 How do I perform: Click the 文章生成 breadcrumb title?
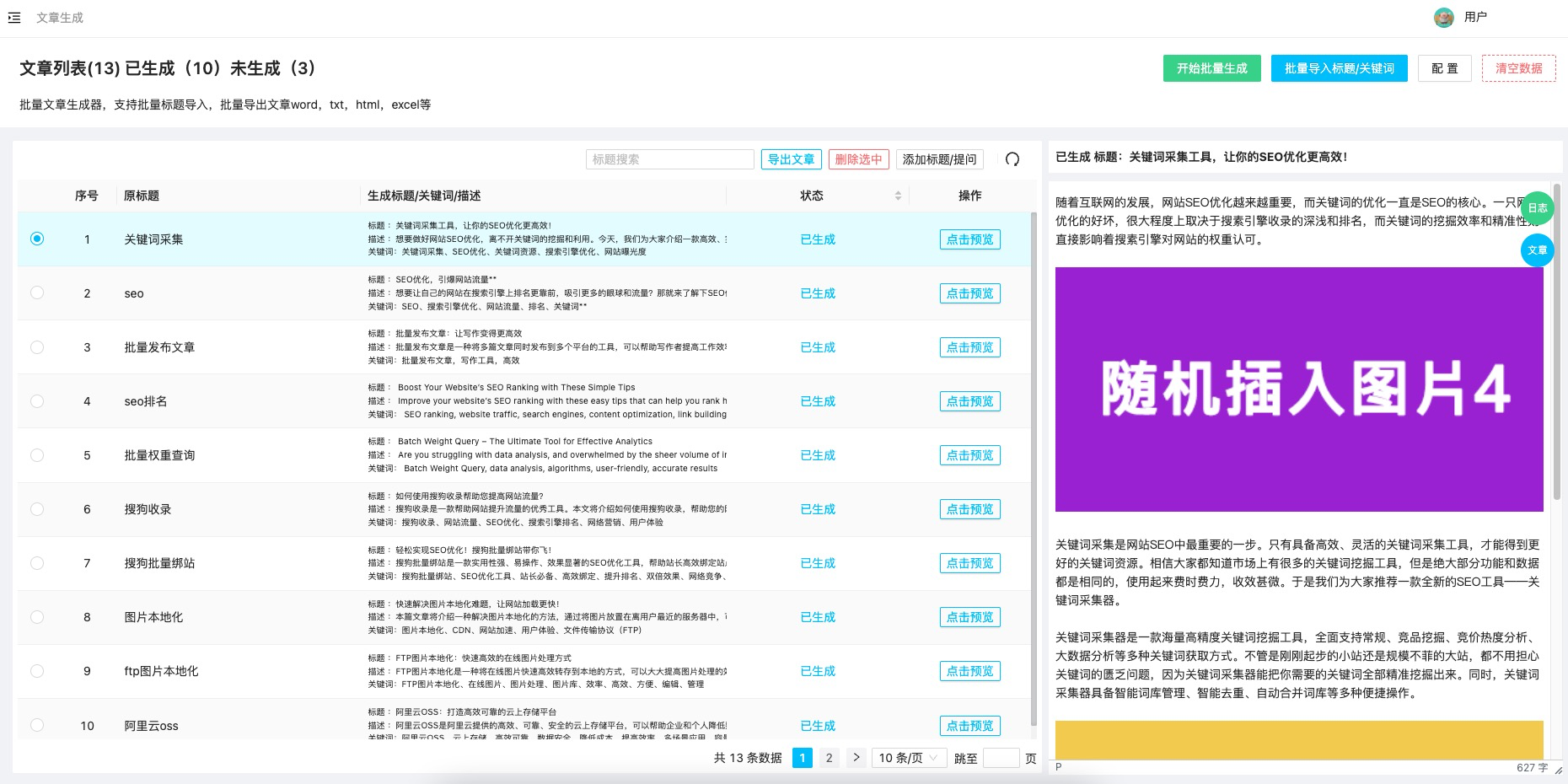[60, 18]
